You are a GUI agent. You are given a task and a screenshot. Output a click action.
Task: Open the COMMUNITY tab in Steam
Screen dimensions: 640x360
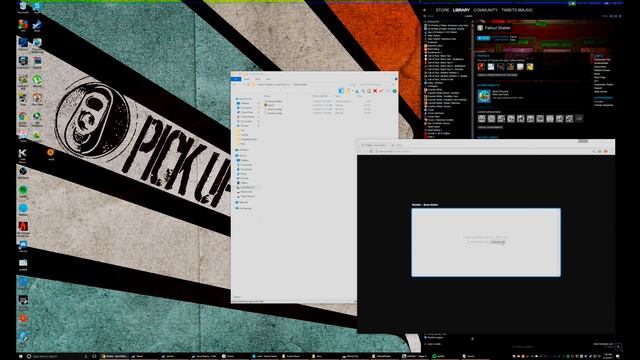coord(485,10)
